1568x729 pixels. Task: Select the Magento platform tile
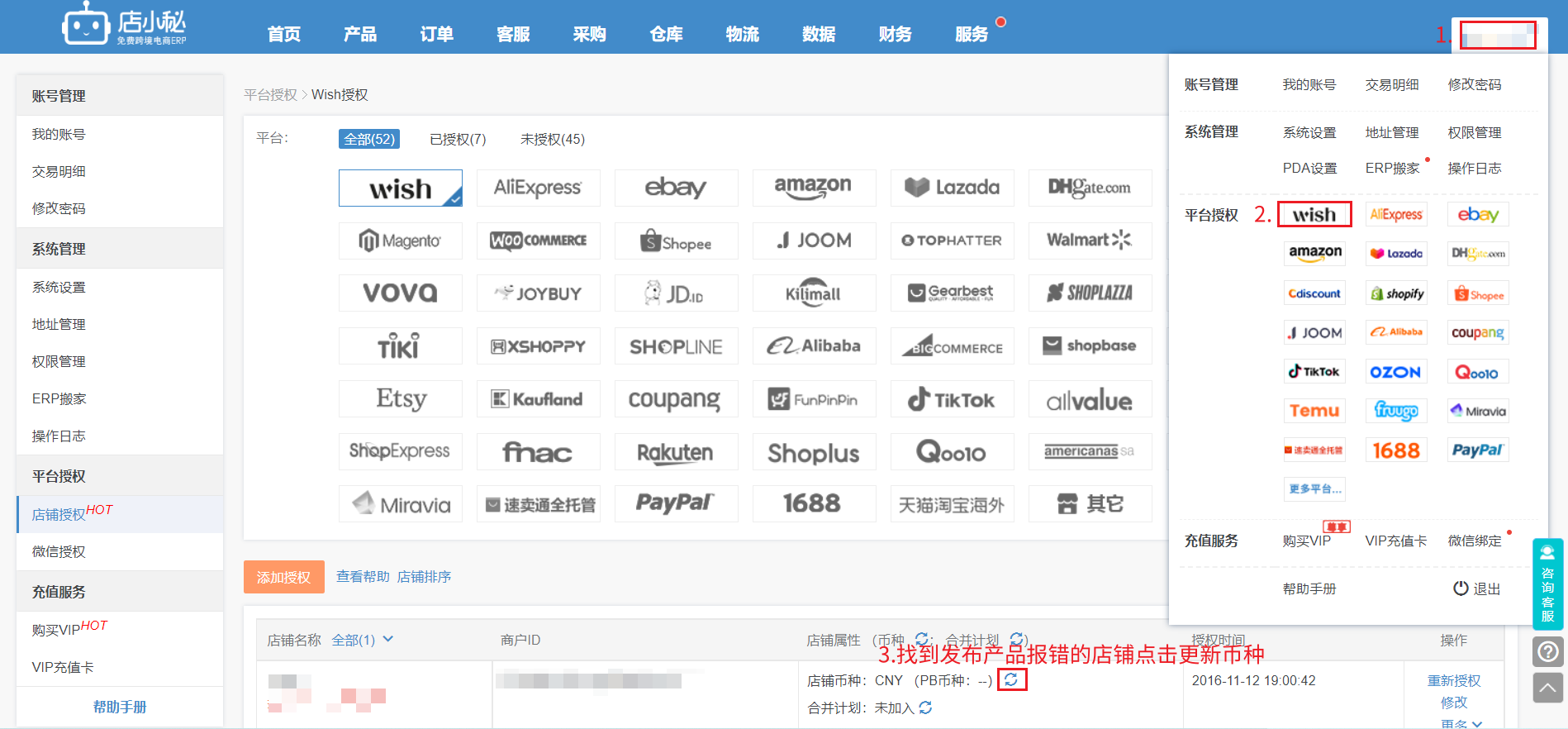[x=401, y=241]
